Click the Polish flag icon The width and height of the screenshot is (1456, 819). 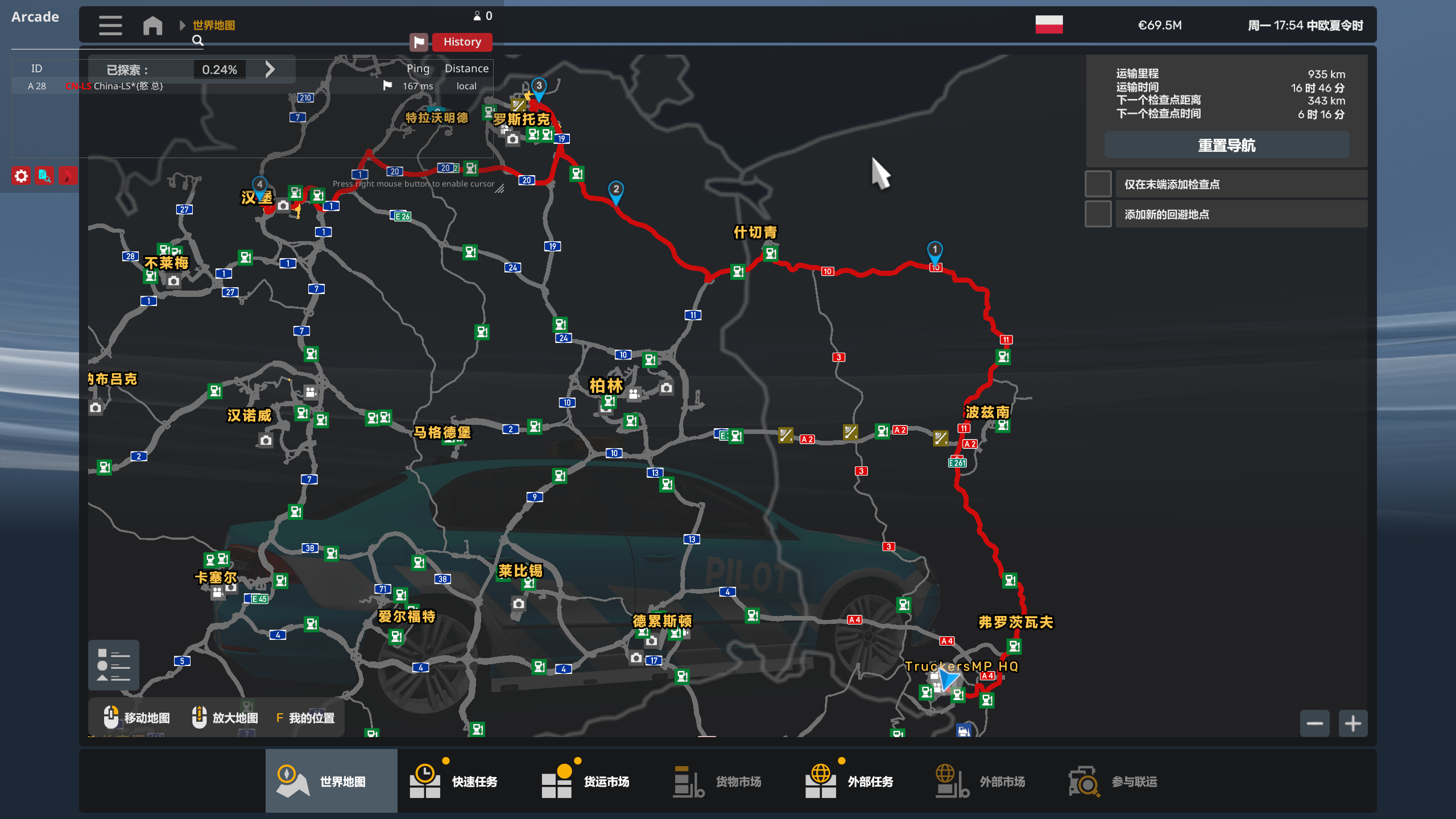(1049, 25)
